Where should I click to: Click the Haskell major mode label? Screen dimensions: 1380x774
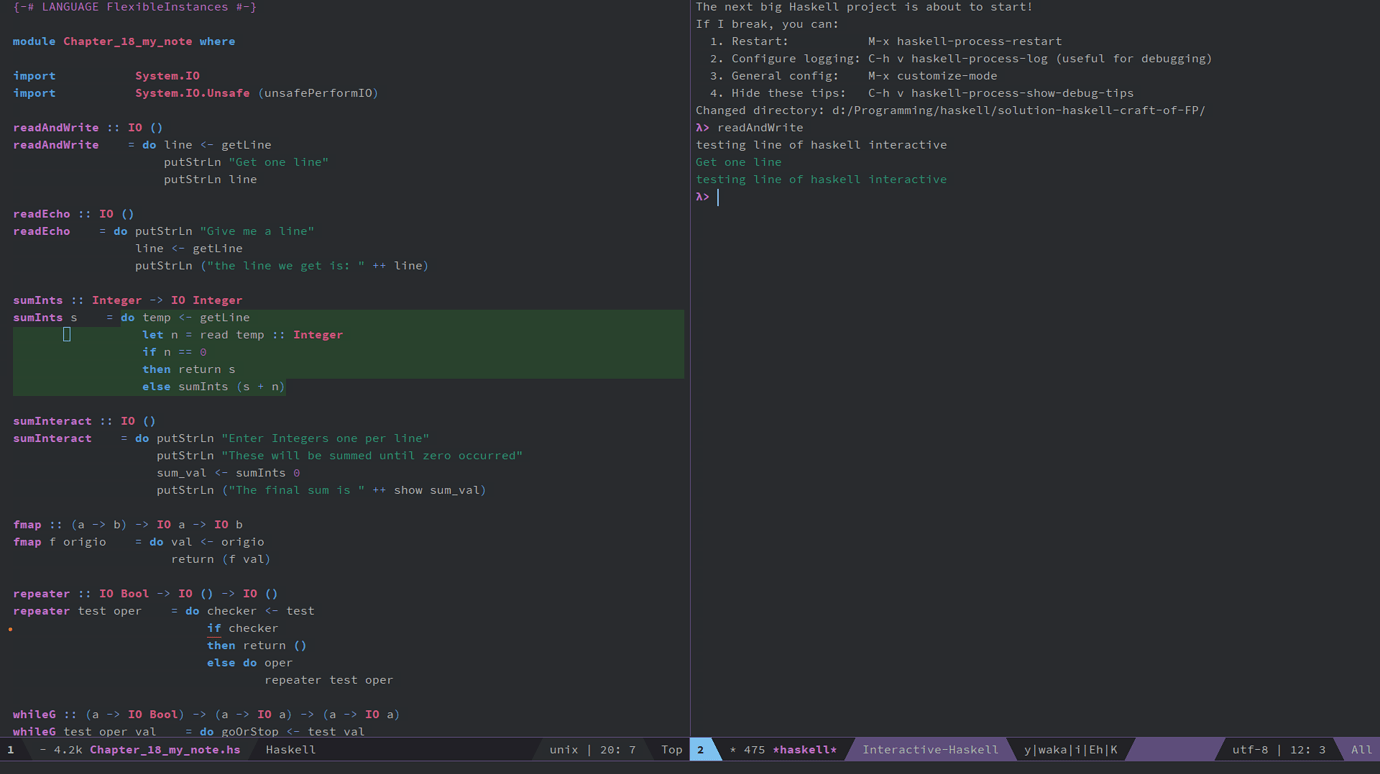[x=291, y=749]
